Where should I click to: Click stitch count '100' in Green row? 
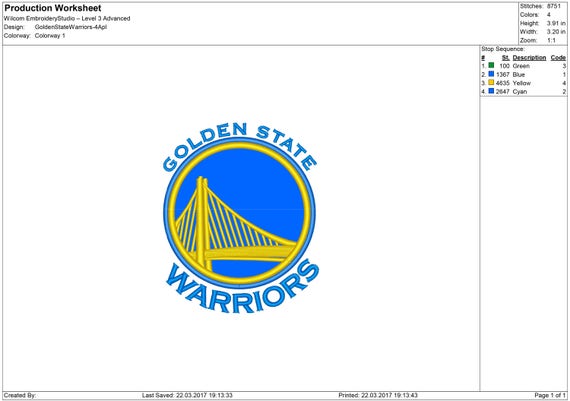(505, 66)
